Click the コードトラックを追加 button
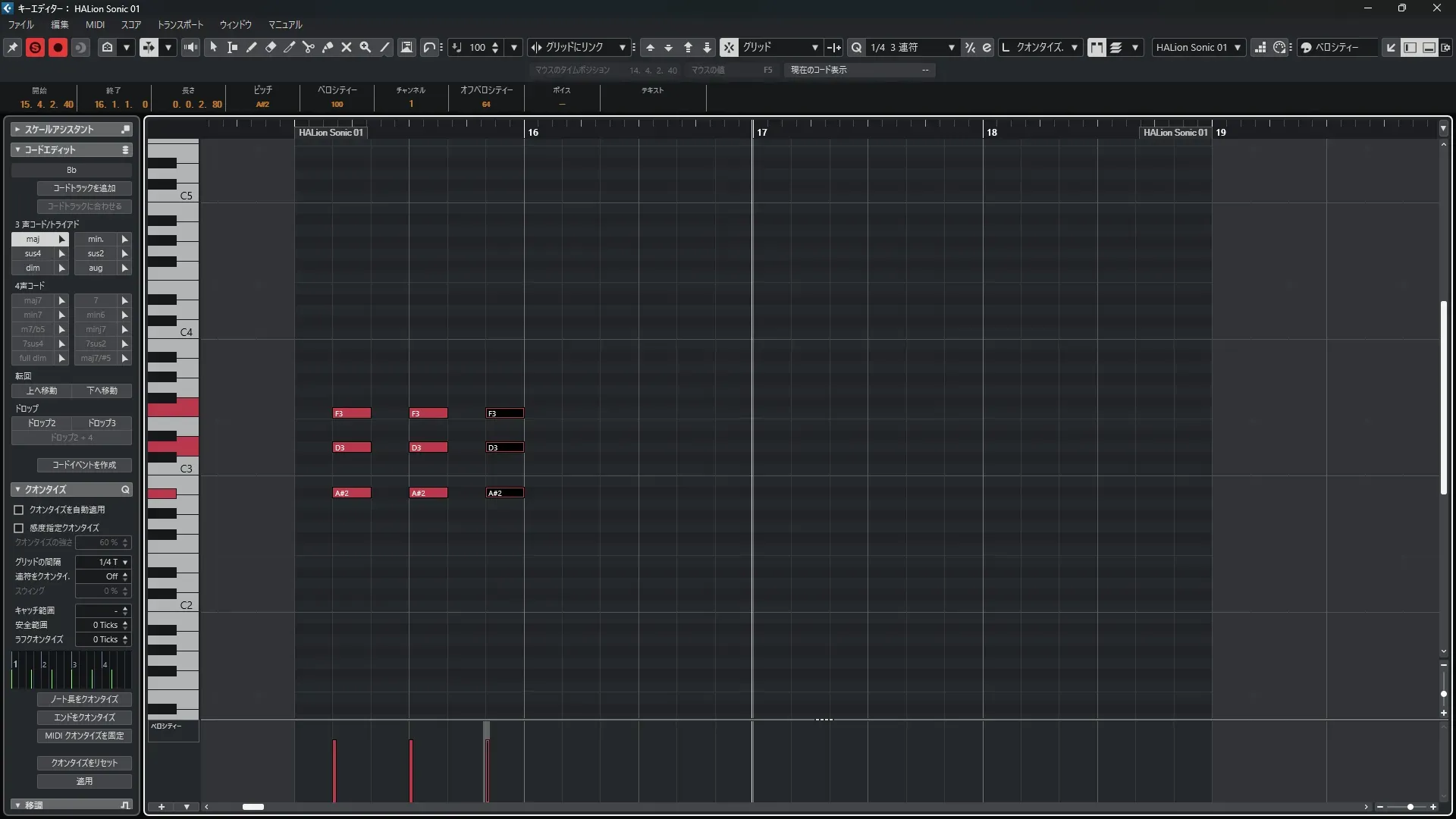 coord(84,188)
